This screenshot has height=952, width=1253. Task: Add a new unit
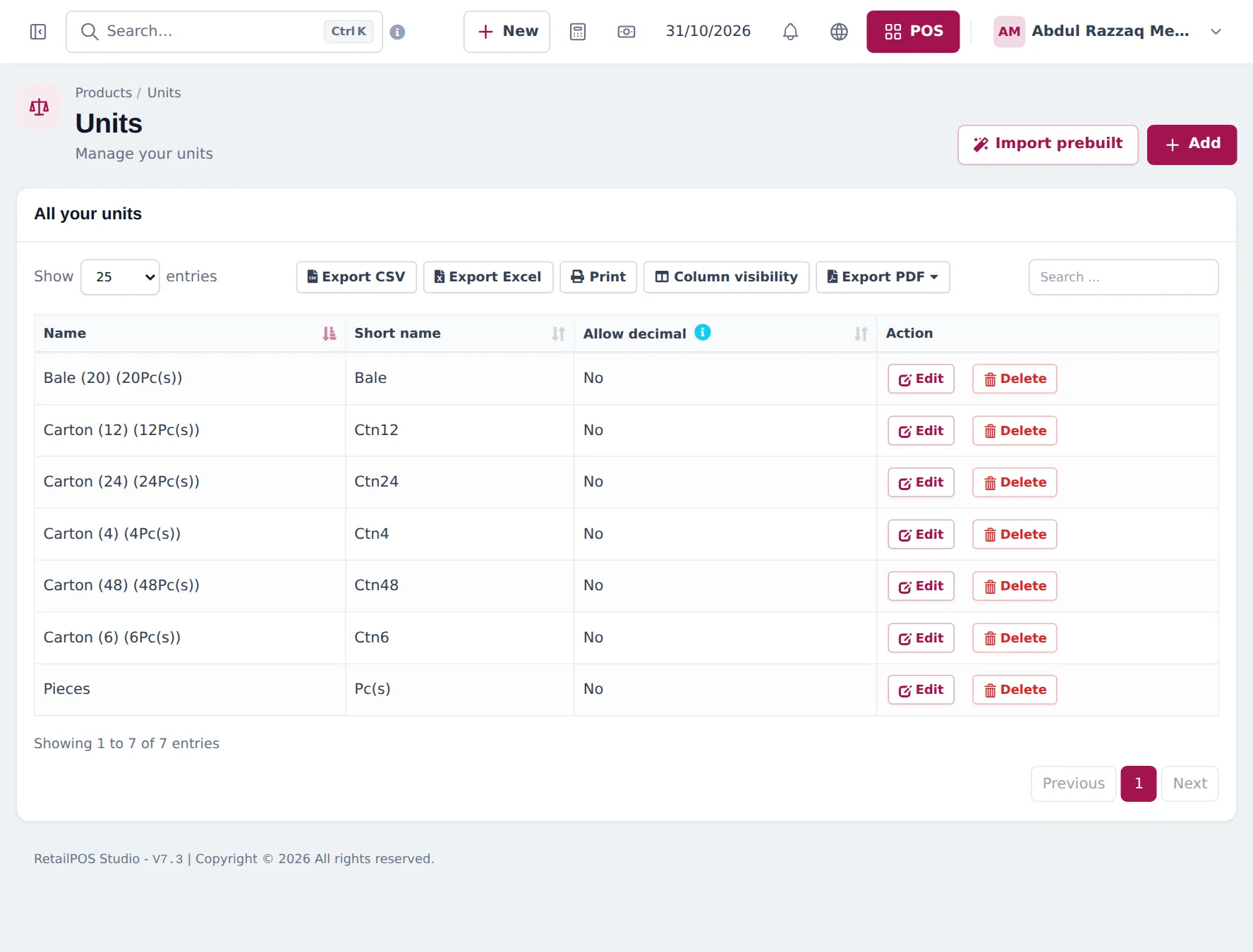pos(1192,145)
